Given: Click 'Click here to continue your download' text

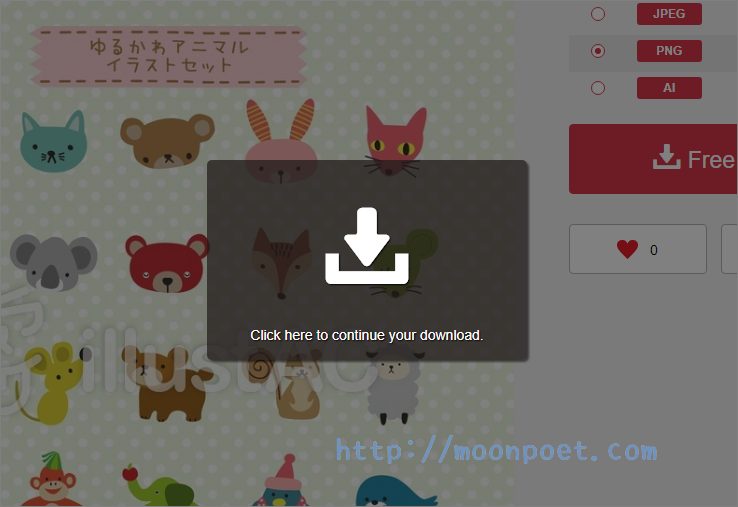Looking at the screenshot, I should pyautogui.click(x=366, y=335).
